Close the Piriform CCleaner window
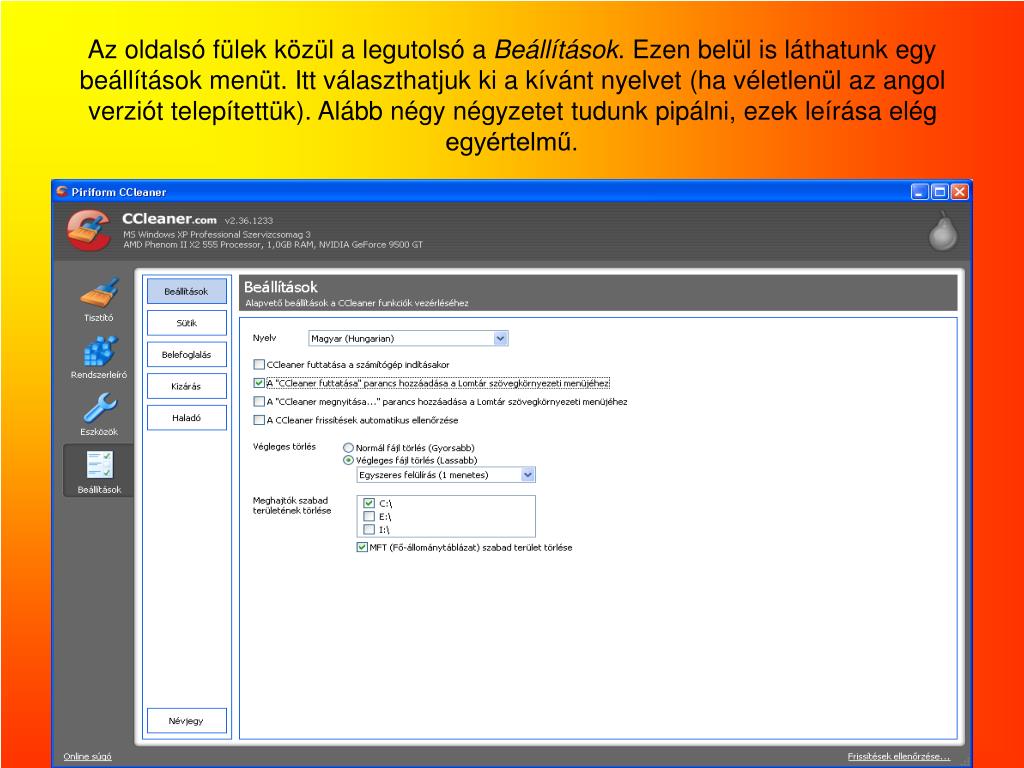The image size is (1024, 768). tap(959, 192)
